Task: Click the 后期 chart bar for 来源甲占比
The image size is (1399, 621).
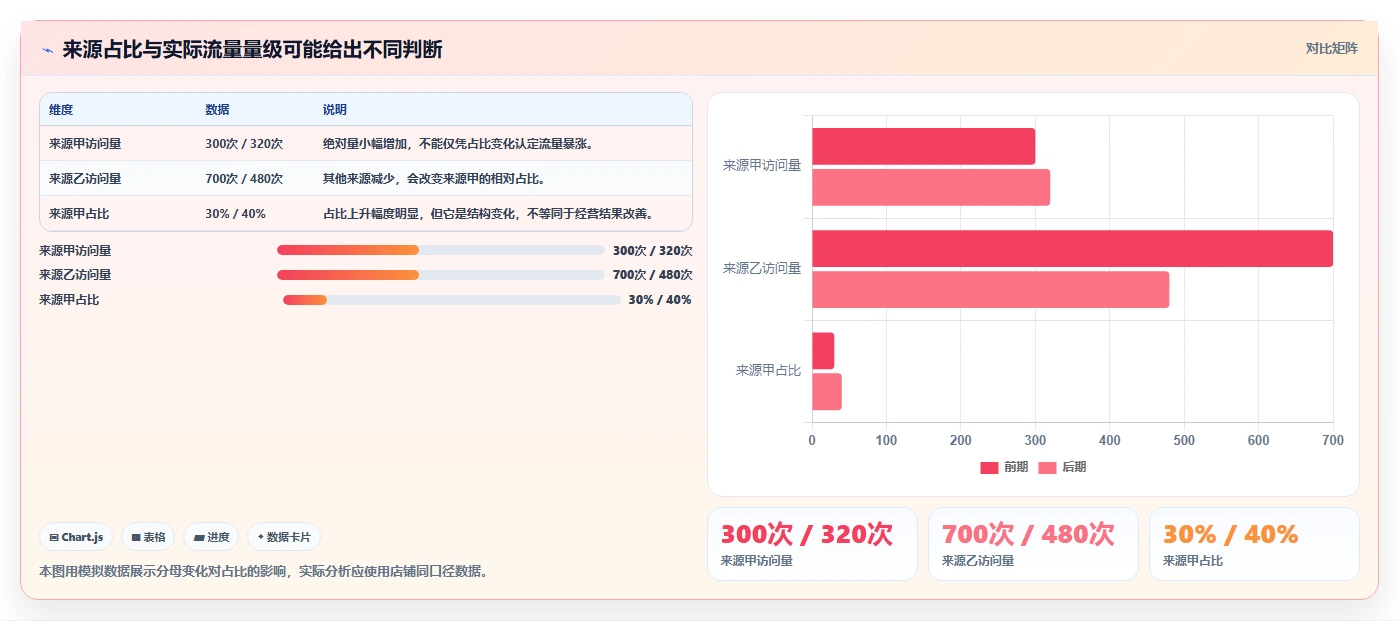Action: (827, 391)
